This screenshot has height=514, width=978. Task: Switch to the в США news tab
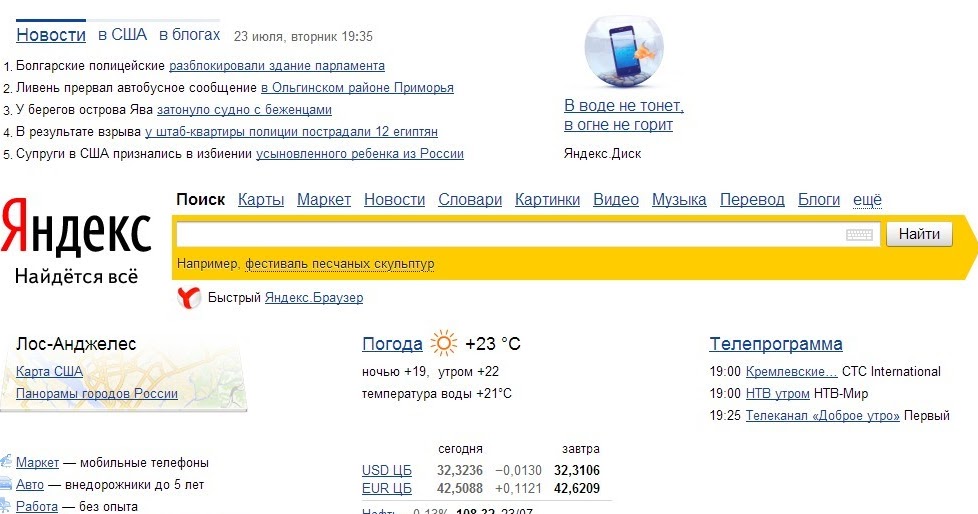pos(122,35)
